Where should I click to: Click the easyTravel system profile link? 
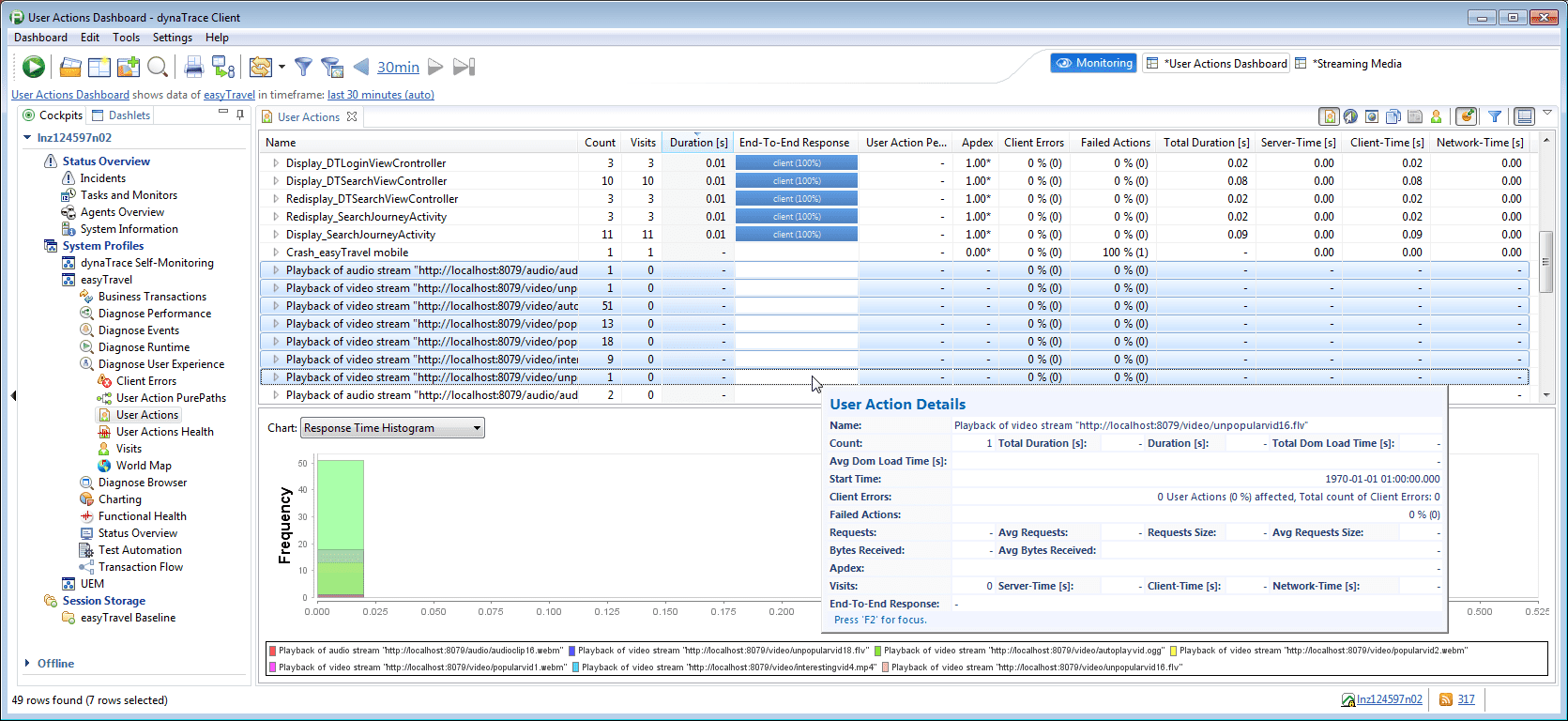coord(229,95)
